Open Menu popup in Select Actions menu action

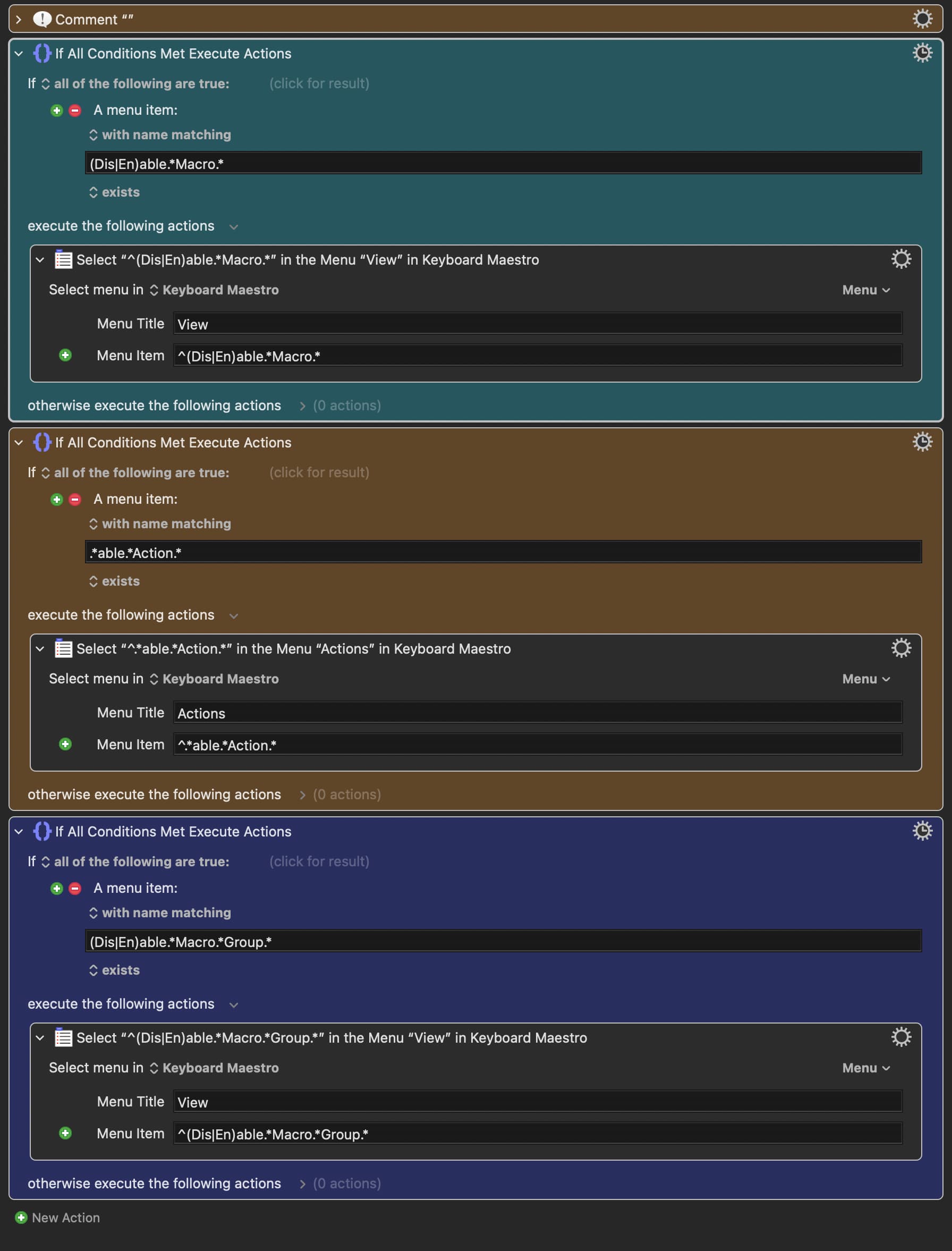(865, 679)
